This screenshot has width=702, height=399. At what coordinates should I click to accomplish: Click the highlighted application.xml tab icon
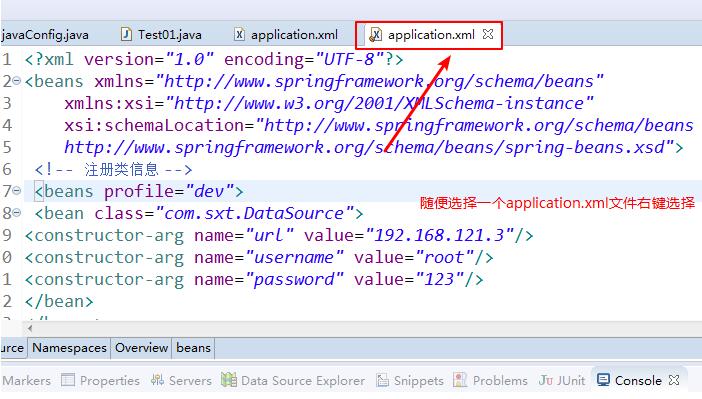[375, 34]
